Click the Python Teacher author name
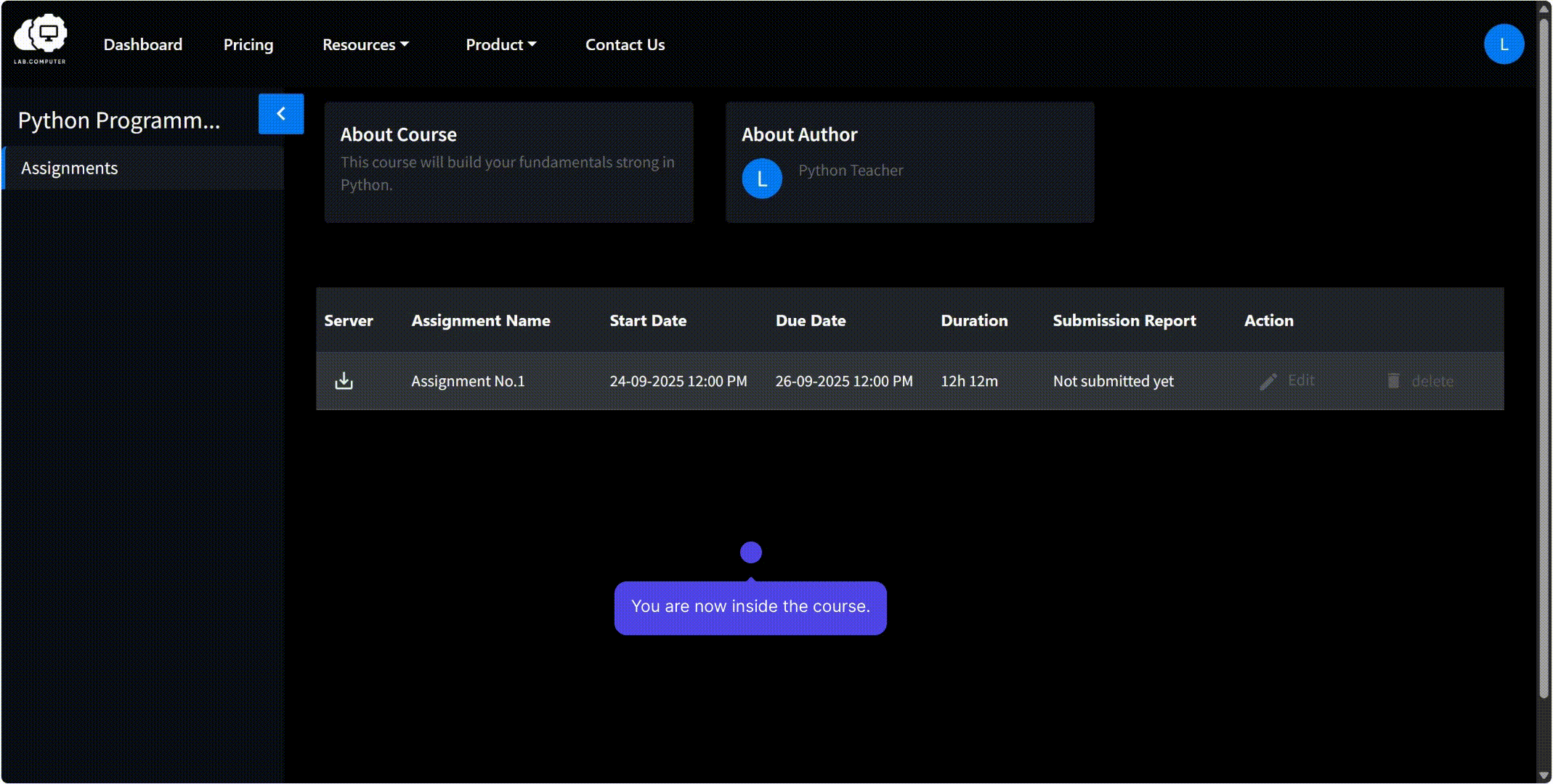Image resolution: width=1553 pixels, height=784 pixels. click(851, 171)
